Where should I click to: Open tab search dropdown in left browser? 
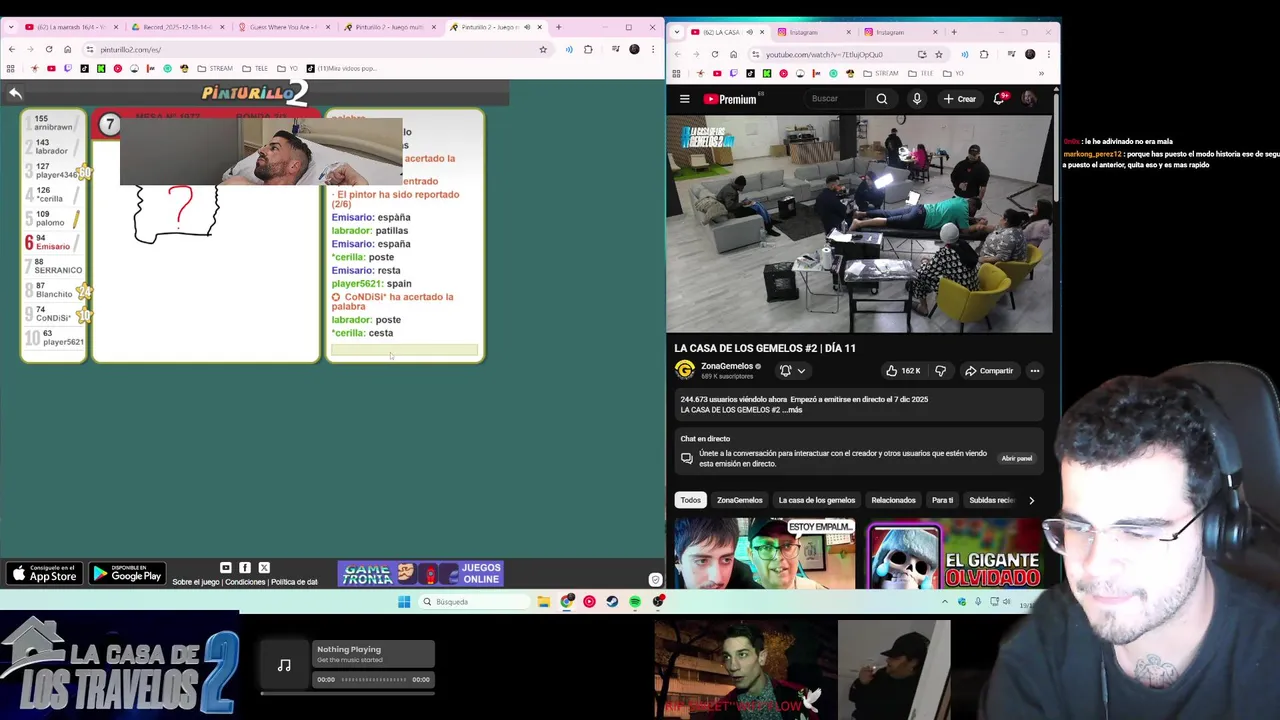point(11,27)
